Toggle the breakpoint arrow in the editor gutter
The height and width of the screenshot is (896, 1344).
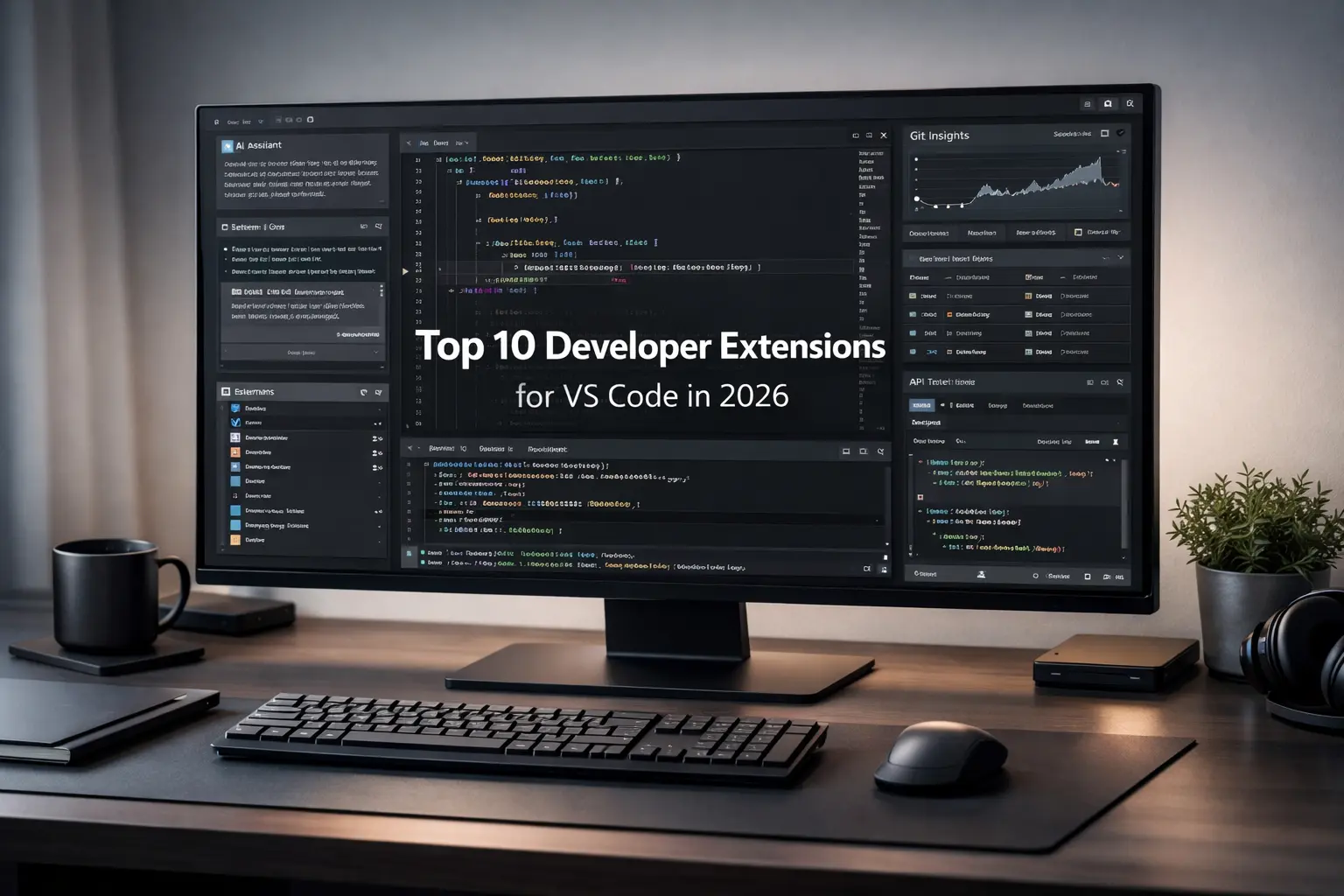coord(404,270)
